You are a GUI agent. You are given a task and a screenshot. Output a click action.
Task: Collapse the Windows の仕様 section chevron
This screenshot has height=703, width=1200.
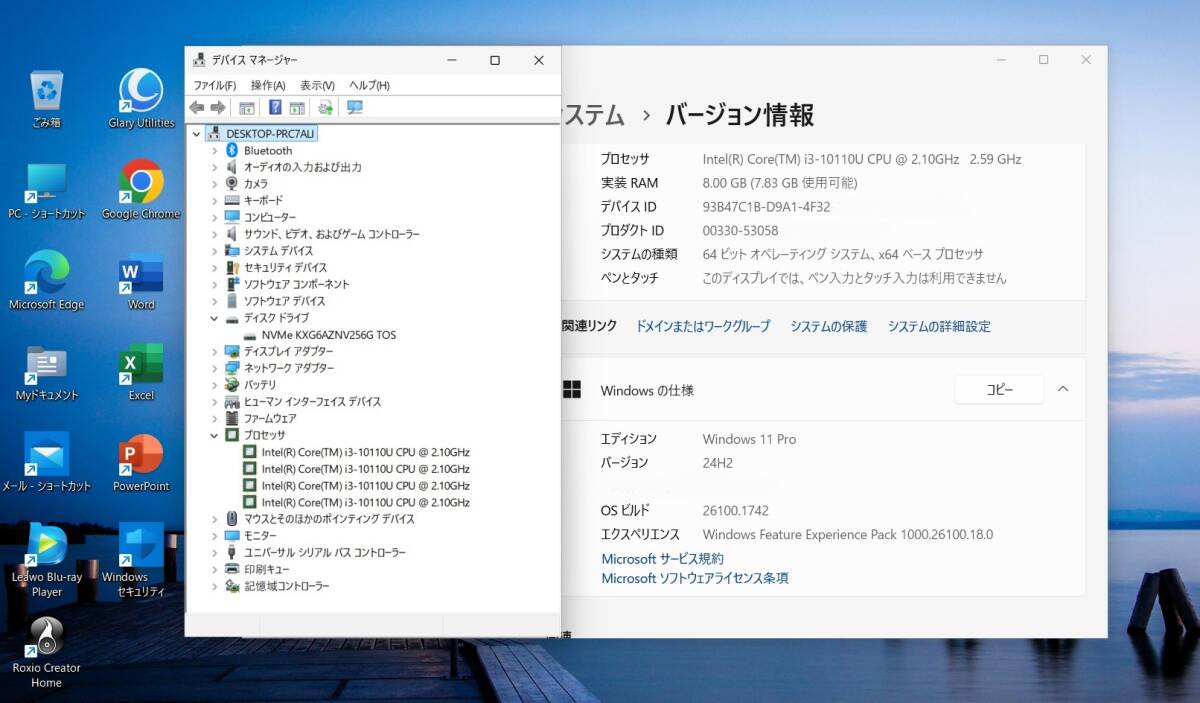click(1063, 390)
